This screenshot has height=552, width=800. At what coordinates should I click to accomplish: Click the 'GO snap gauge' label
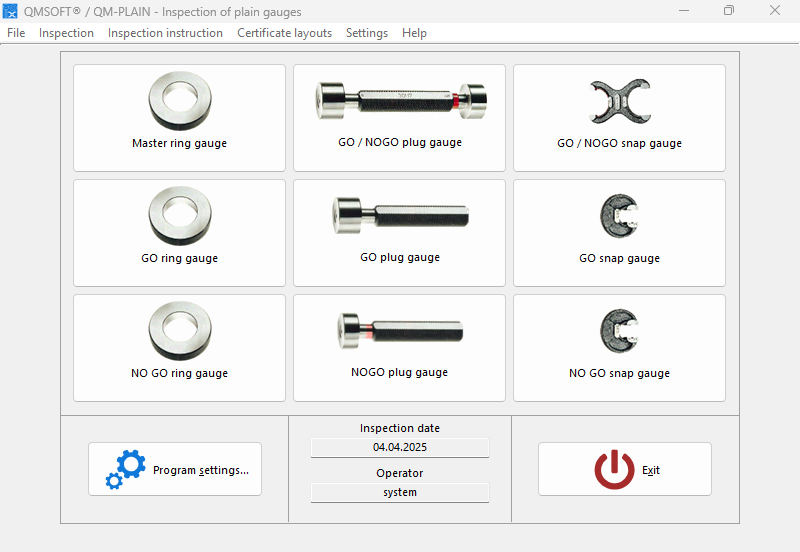pyautogui.click(x=619, y=258)
